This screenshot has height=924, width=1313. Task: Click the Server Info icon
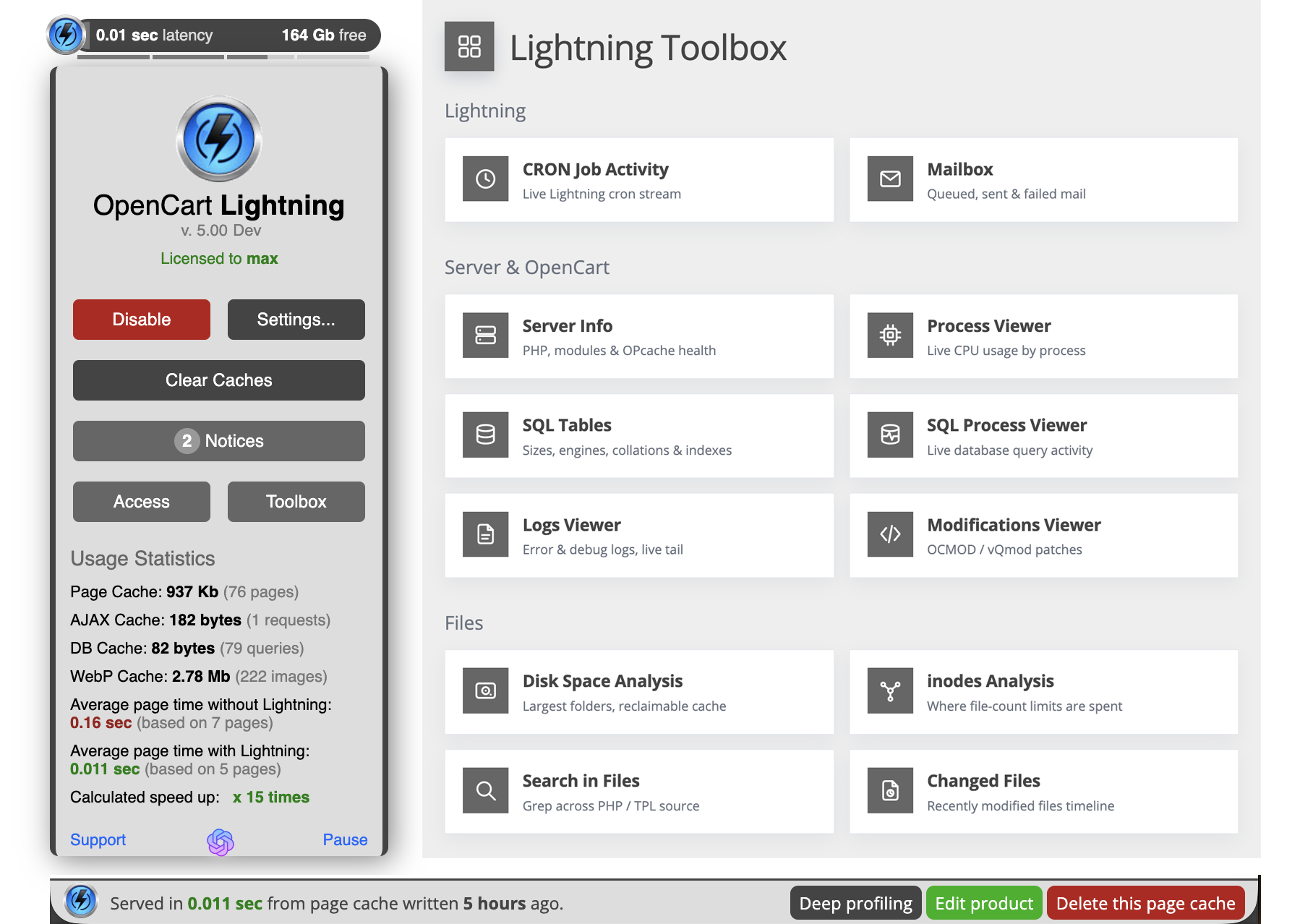click(486, 335)
